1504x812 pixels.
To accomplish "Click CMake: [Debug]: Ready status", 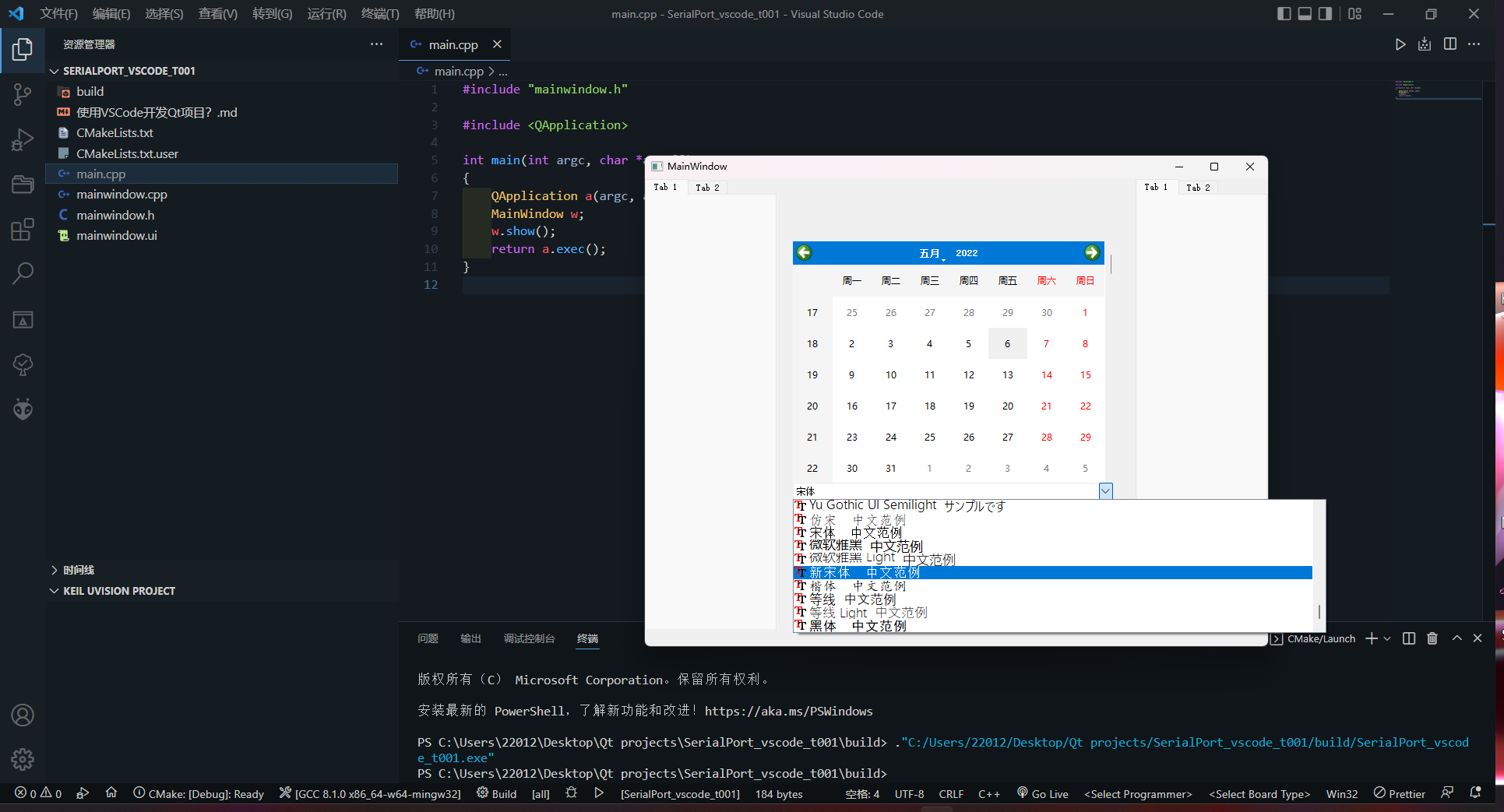I will [x=199, y=793].
